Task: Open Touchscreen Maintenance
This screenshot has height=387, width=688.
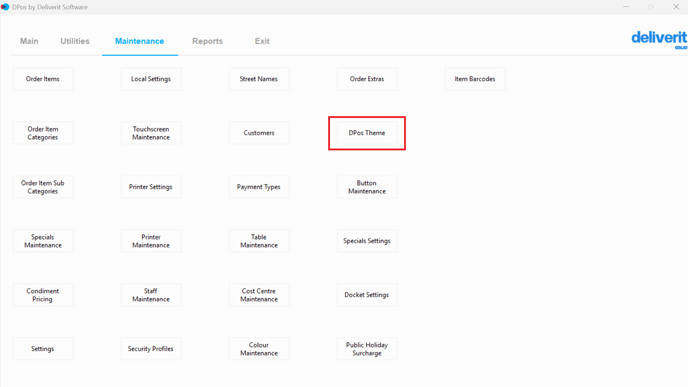Action: (x=151, y=133)
